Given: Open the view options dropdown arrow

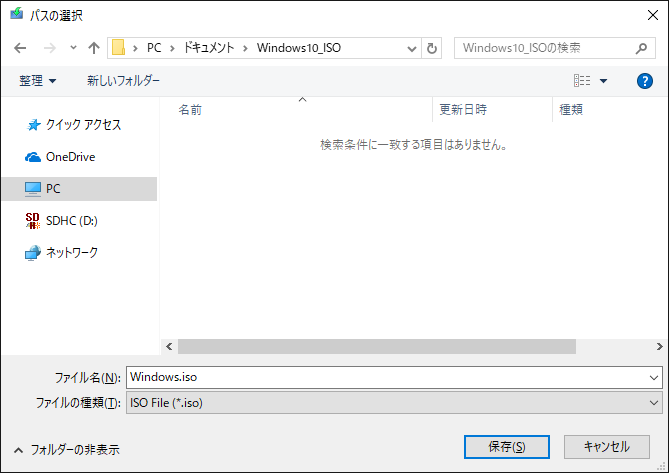Looking at the screenshot, I should pos(603,81).
